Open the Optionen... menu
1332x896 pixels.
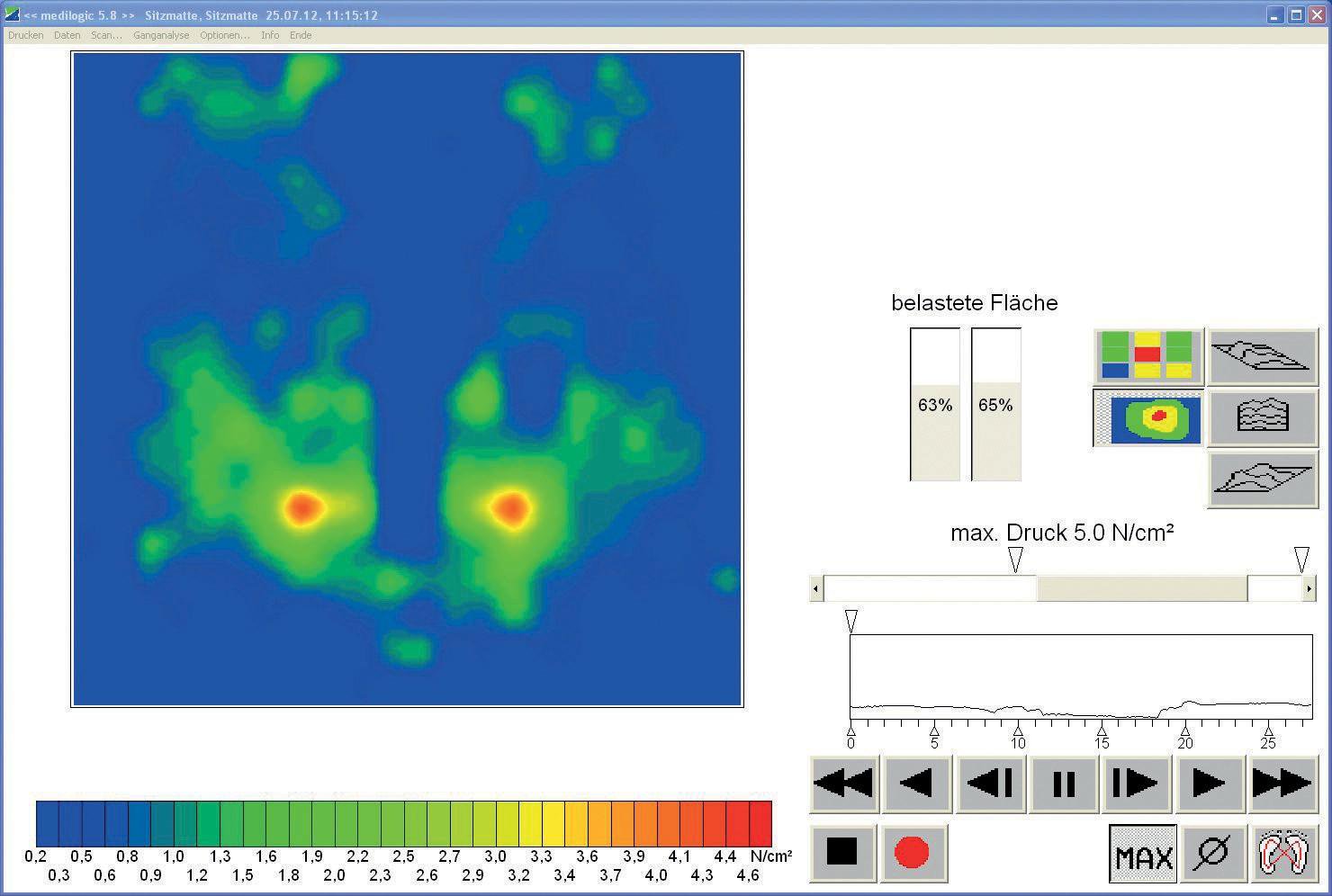point(225,35)
